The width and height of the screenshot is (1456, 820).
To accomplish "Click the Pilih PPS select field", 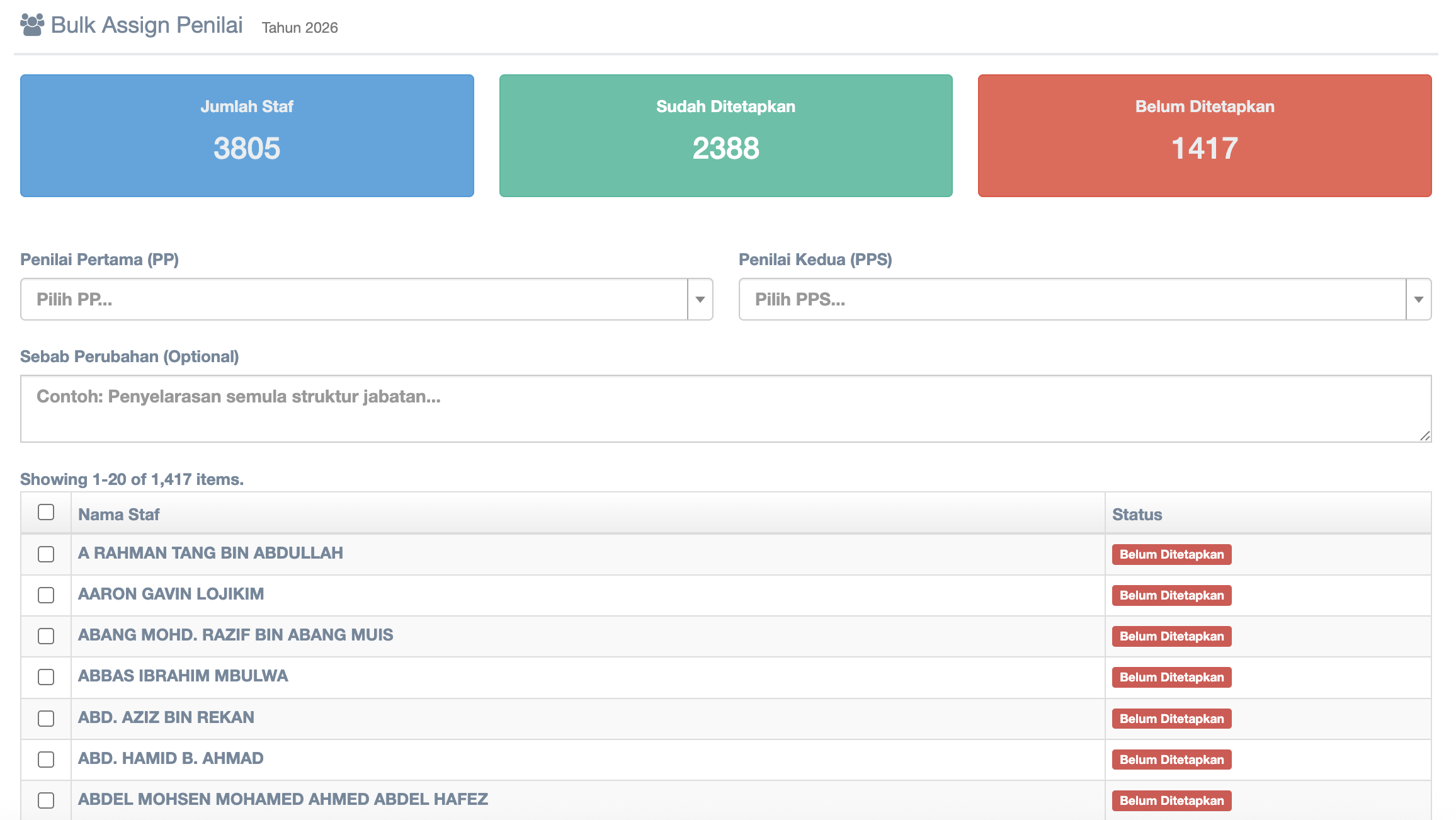I will 1072,300.
